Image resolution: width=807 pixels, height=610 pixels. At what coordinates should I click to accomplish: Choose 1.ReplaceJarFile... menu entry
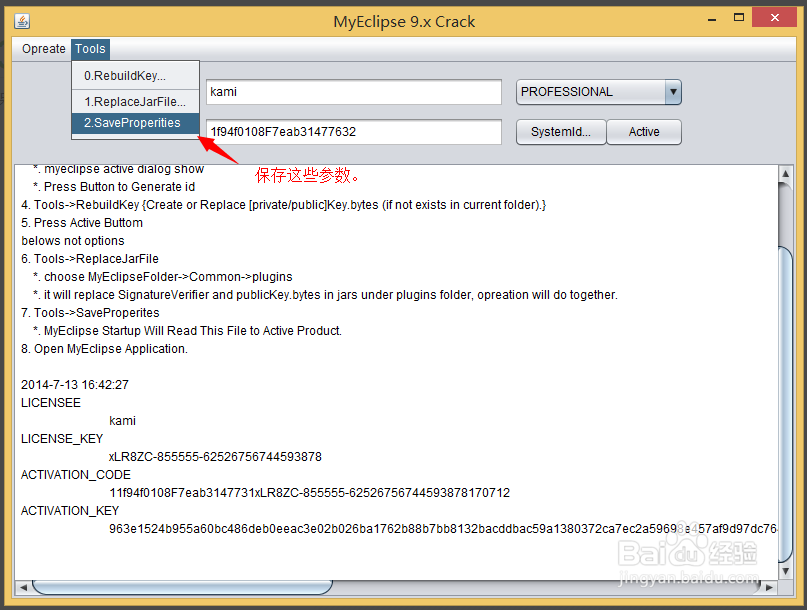[x=135, y=102]
